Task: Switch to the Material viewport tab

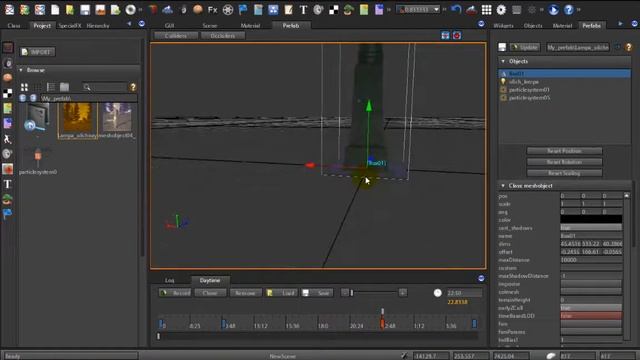Action: 250,25
